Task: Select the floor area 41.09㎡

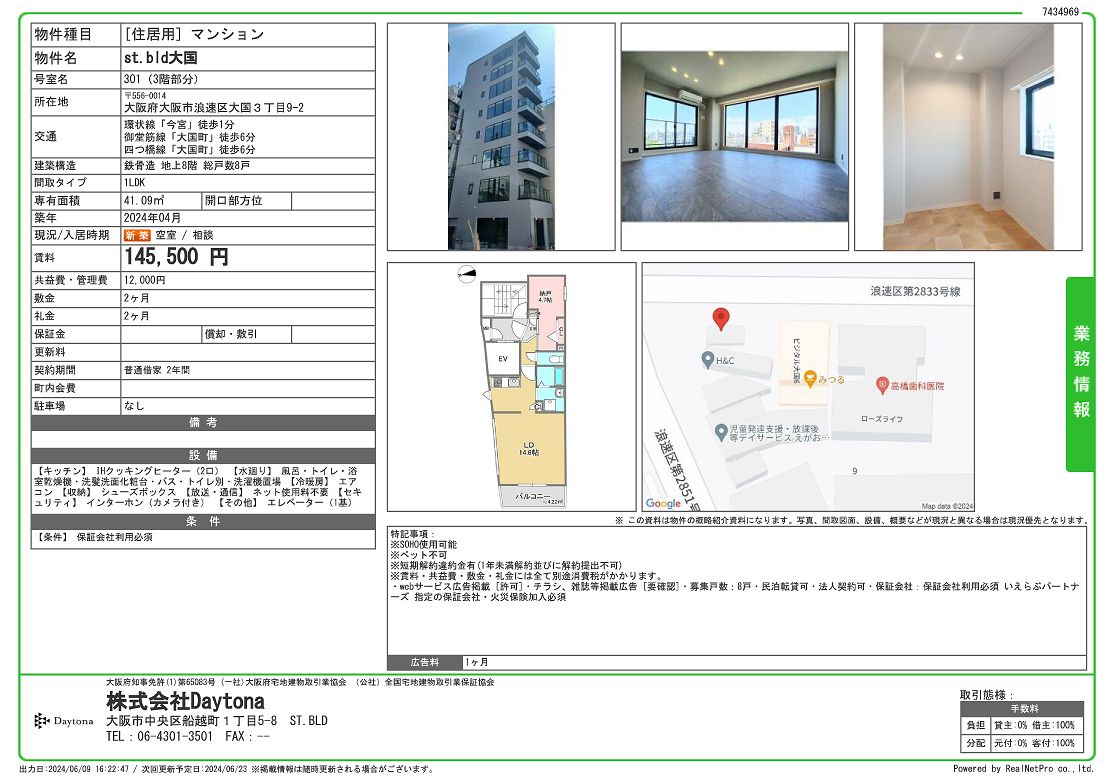Action: pyautogui.click(x=144, y=201)
